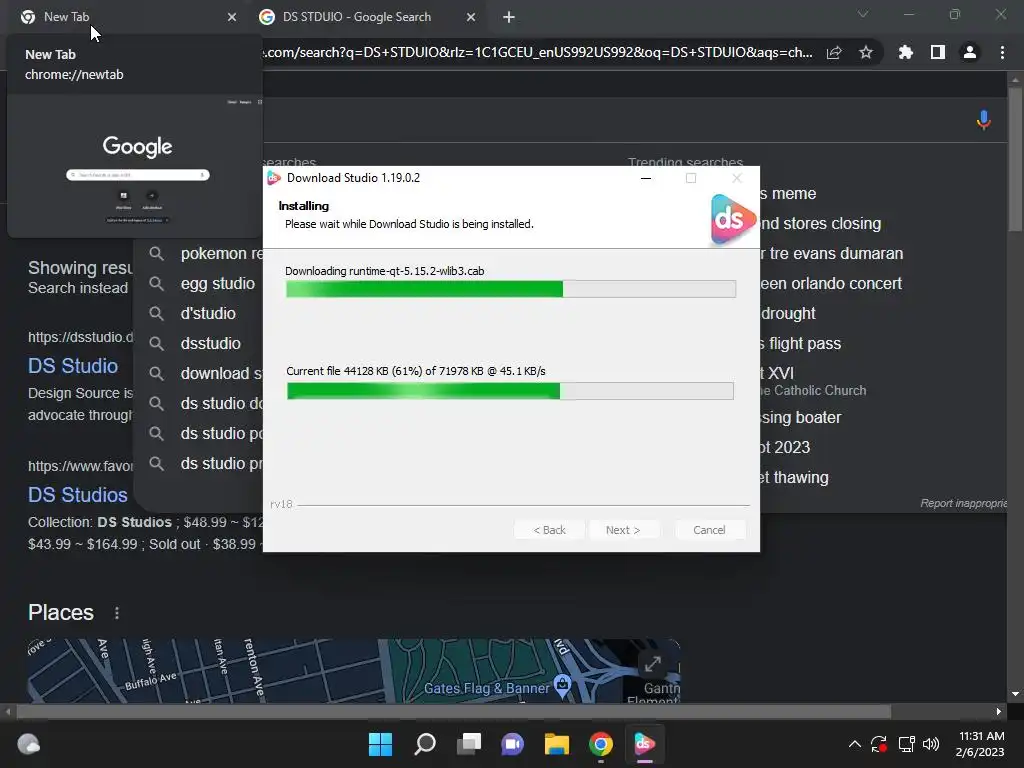Image resolution: width=1024 pixels, height=768 pixels.
Task: Click the current file progress bar
Action: (510, 391)
